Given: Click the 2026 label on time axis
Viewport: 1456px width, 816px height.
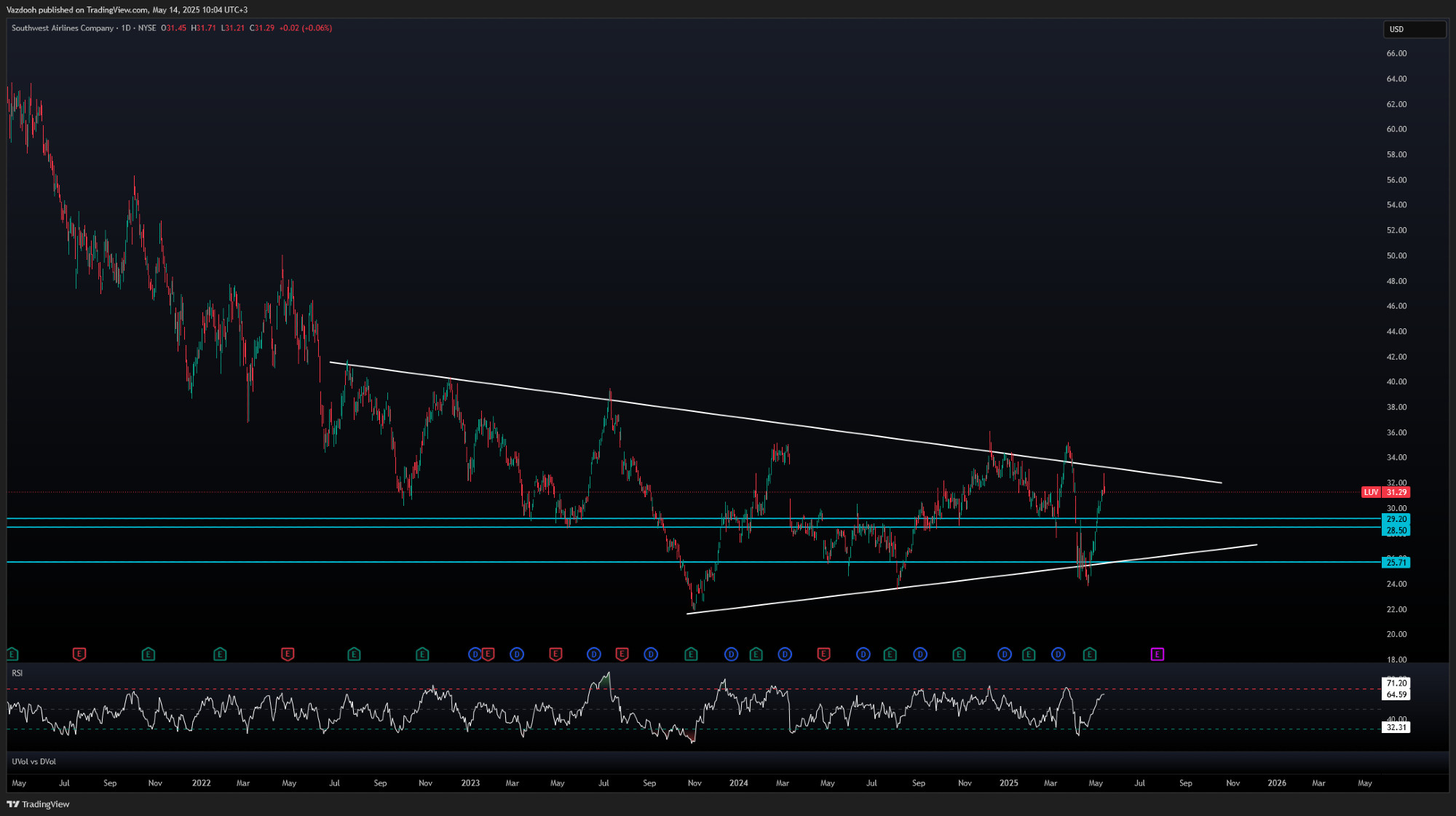Looking at the screenshot, I should pos(1276,783).
